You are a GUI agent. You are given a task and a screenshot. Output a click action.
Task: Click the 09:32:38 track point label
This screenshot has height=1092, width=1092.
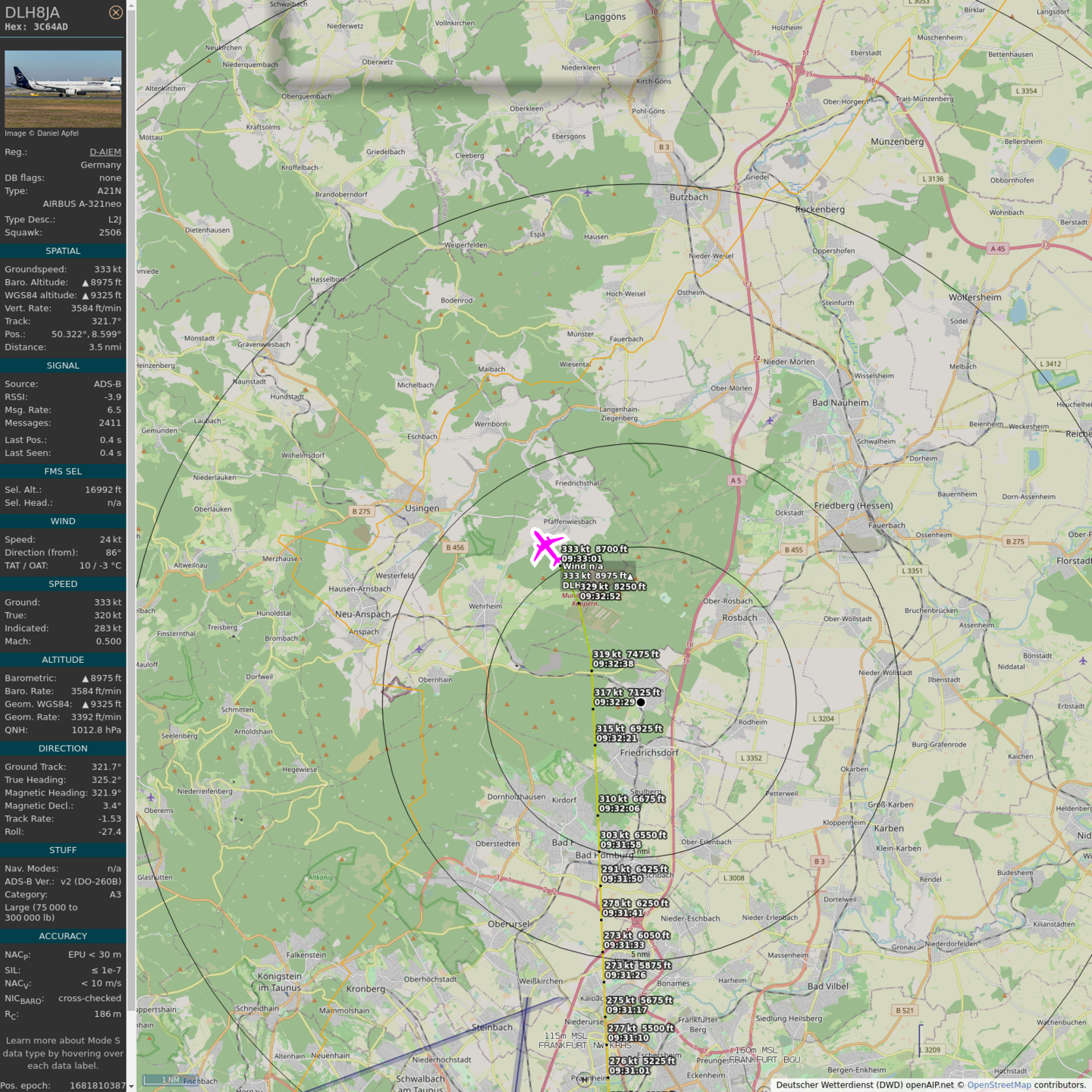pyautogui.click(x=613, y=664)
